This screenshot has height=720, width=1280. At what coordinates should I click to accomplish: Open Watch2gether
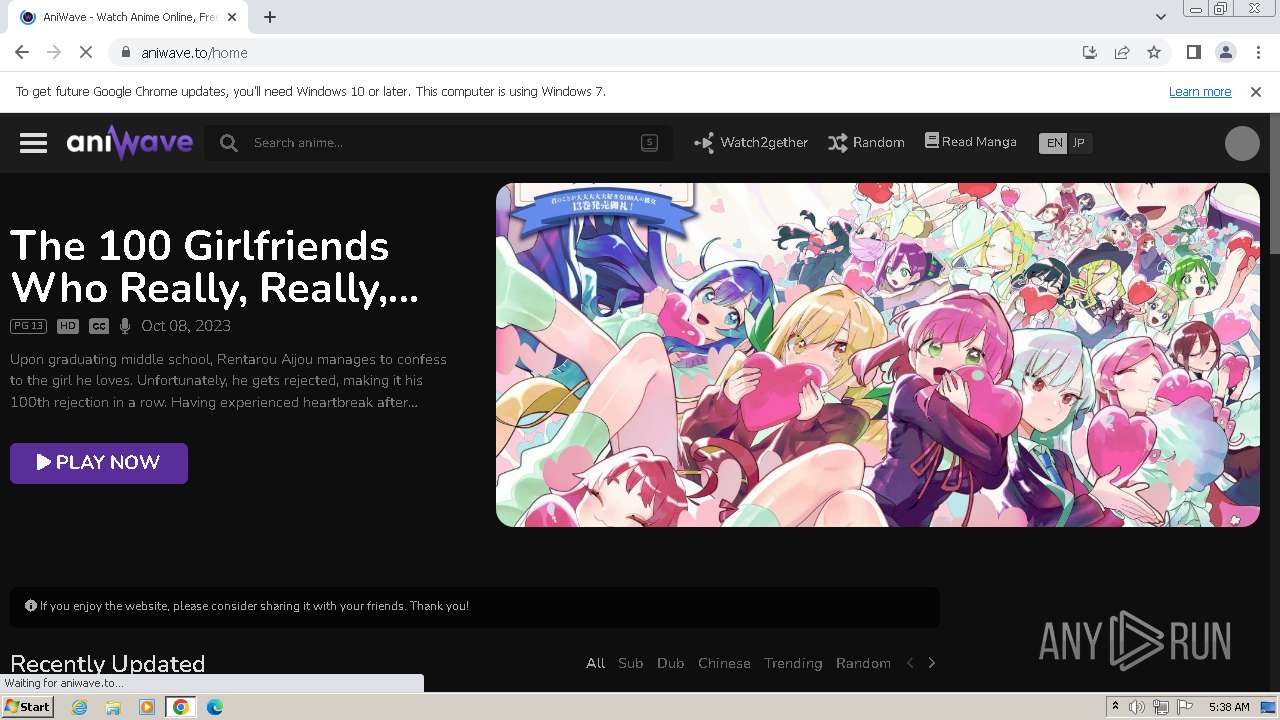pos(751,143)
